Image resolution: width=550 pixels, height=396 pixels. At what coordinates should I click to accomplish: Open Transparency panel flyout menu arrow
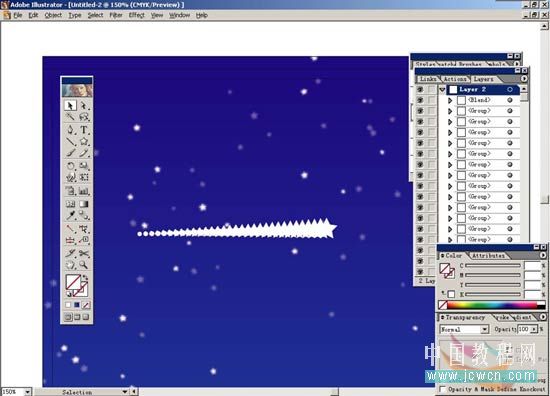(x=543, y=317)
